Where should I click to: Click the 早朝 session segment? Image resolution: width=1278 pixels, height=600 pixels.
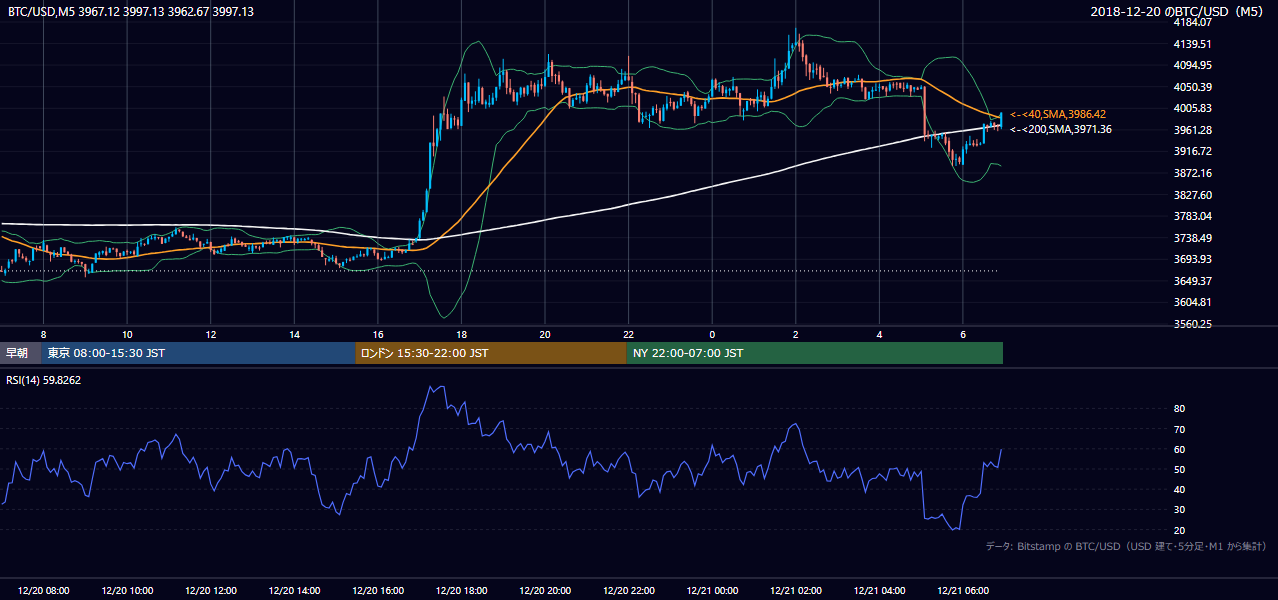click(x=20, y=353)
